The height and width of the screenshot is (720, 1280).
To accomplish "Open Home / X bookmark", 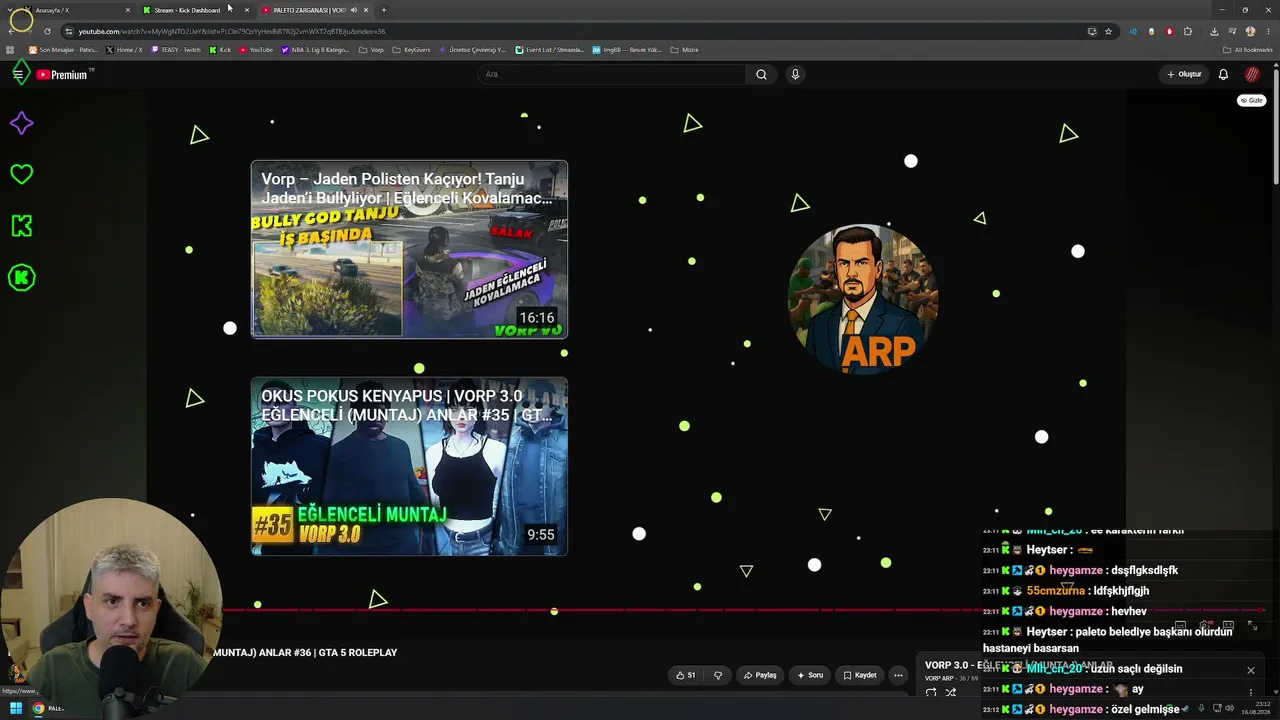I will (125, 49).
